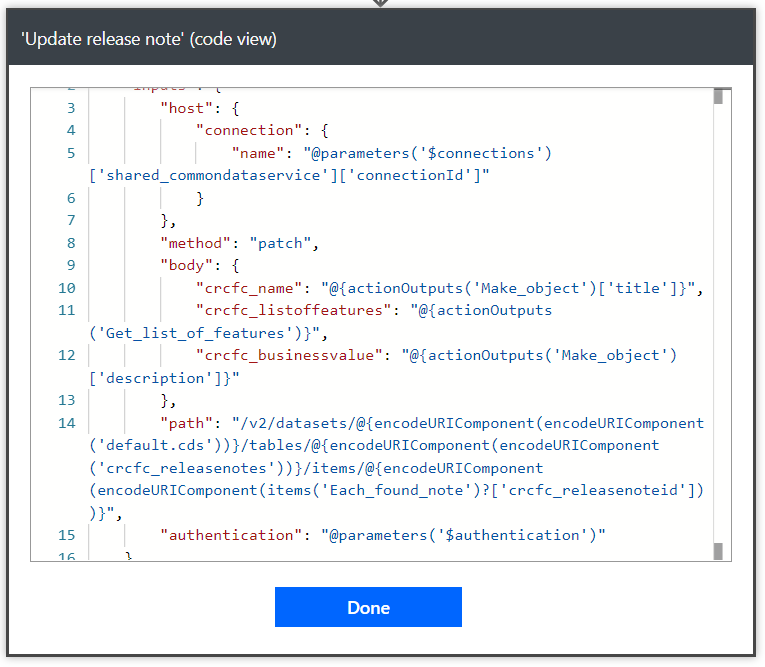
Task: Click the "crcfc_listoffeatures" property key
Action: pyautogui.click(x=294, y=310)
